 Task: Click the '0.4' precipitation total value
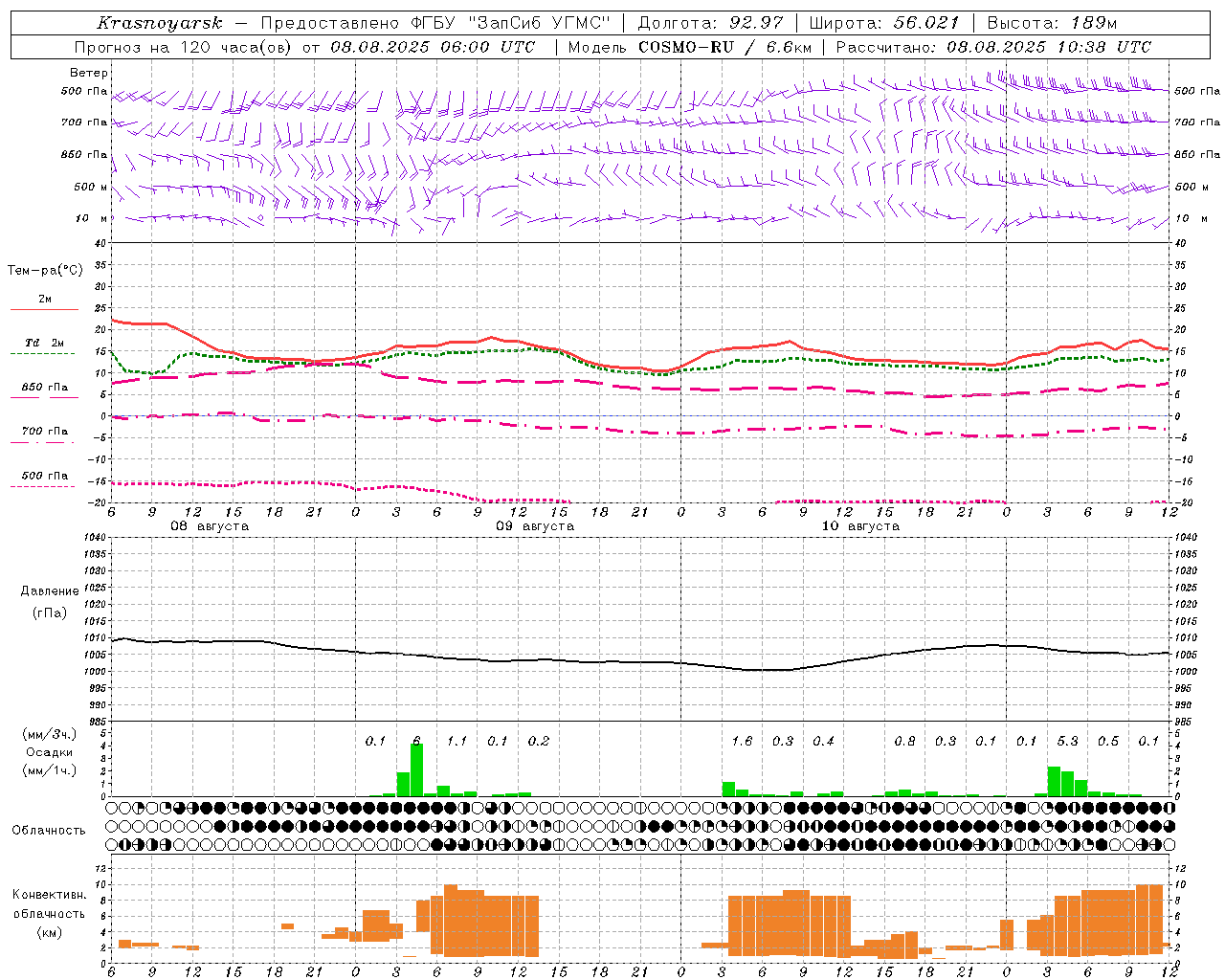click(x=823, y=741)
